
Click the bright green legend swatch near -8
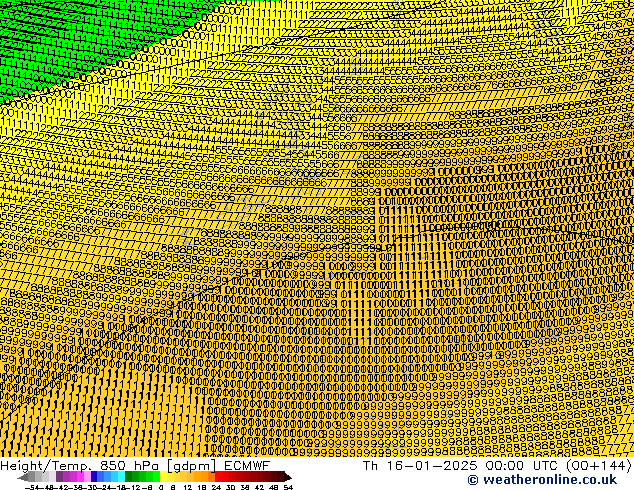point(156,476)
